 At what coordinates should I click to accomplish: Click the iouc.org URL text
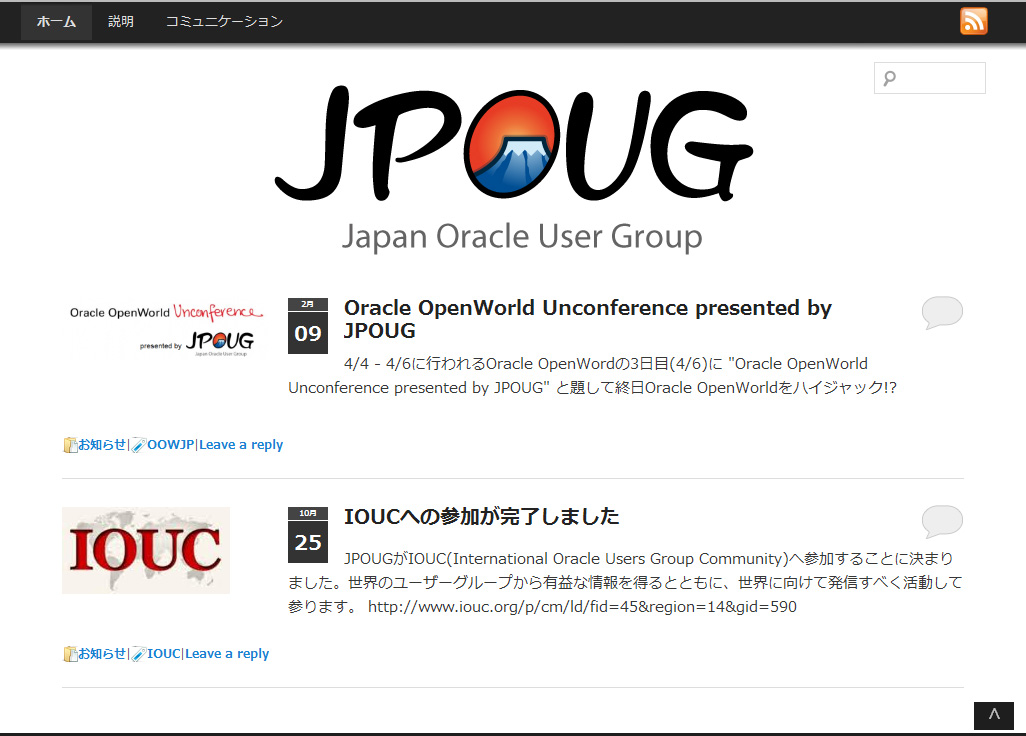click(582, 607)
